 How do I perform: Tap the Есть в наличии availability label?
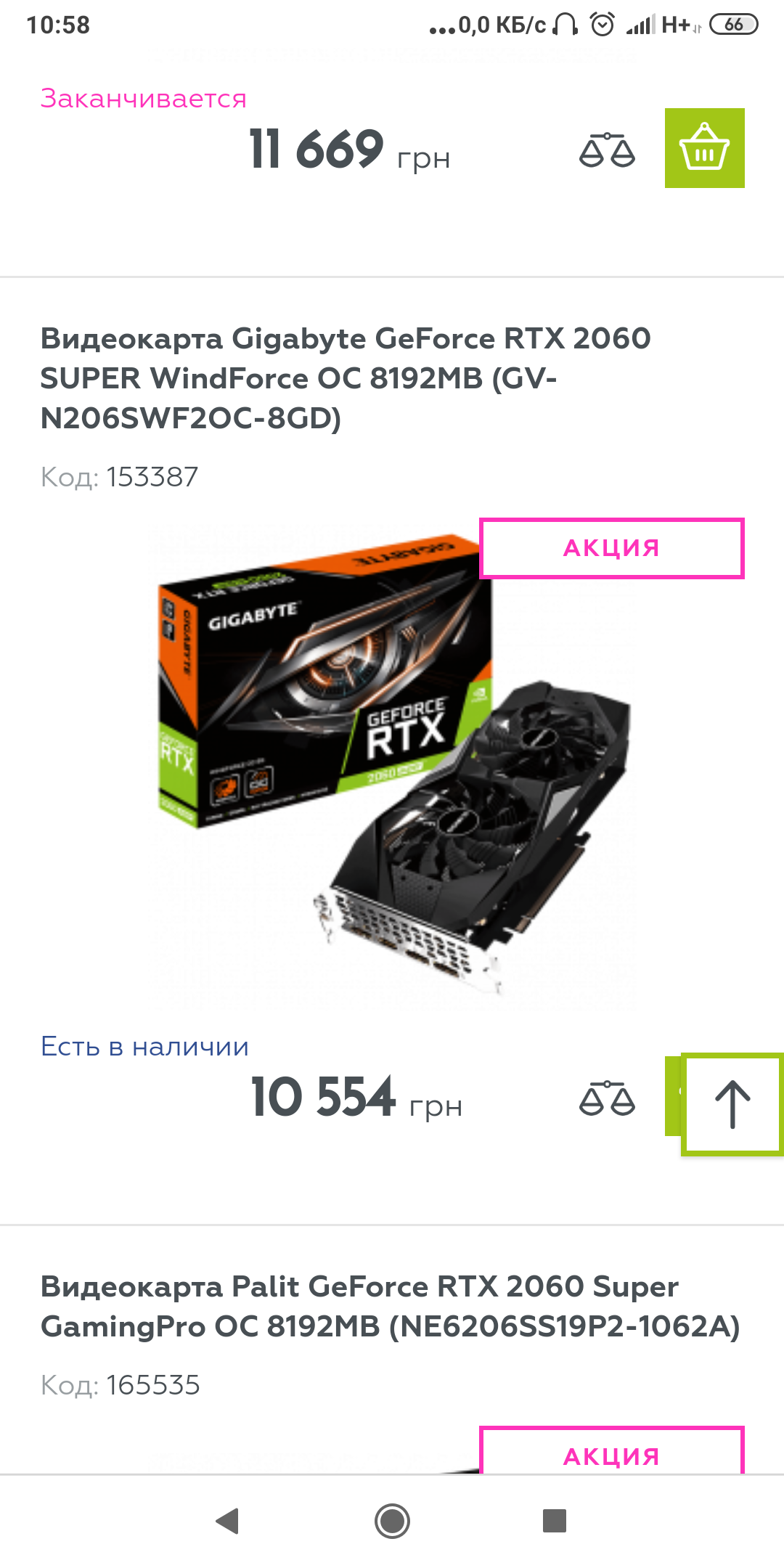[144, 1046]
